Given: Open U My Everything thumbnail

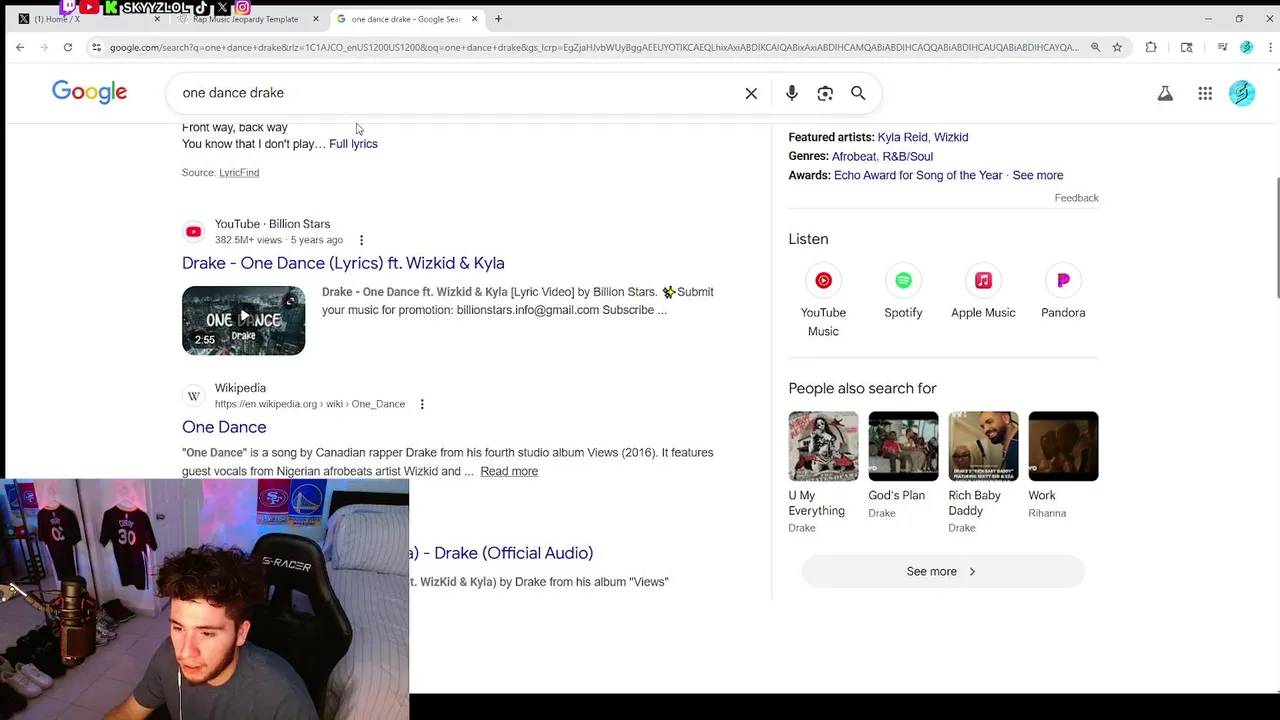Looking at the screenshot, I should (x=823, y=446).
